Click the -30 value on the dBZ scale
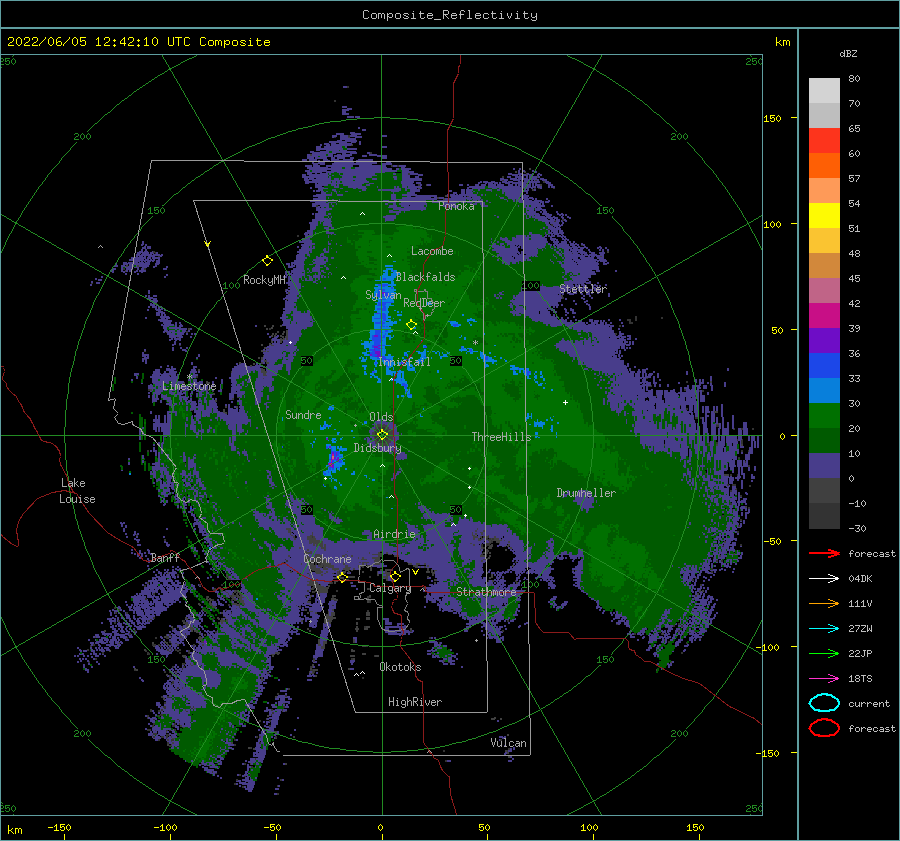Viewport: 900px width, 841px height. tap(857, 528)
